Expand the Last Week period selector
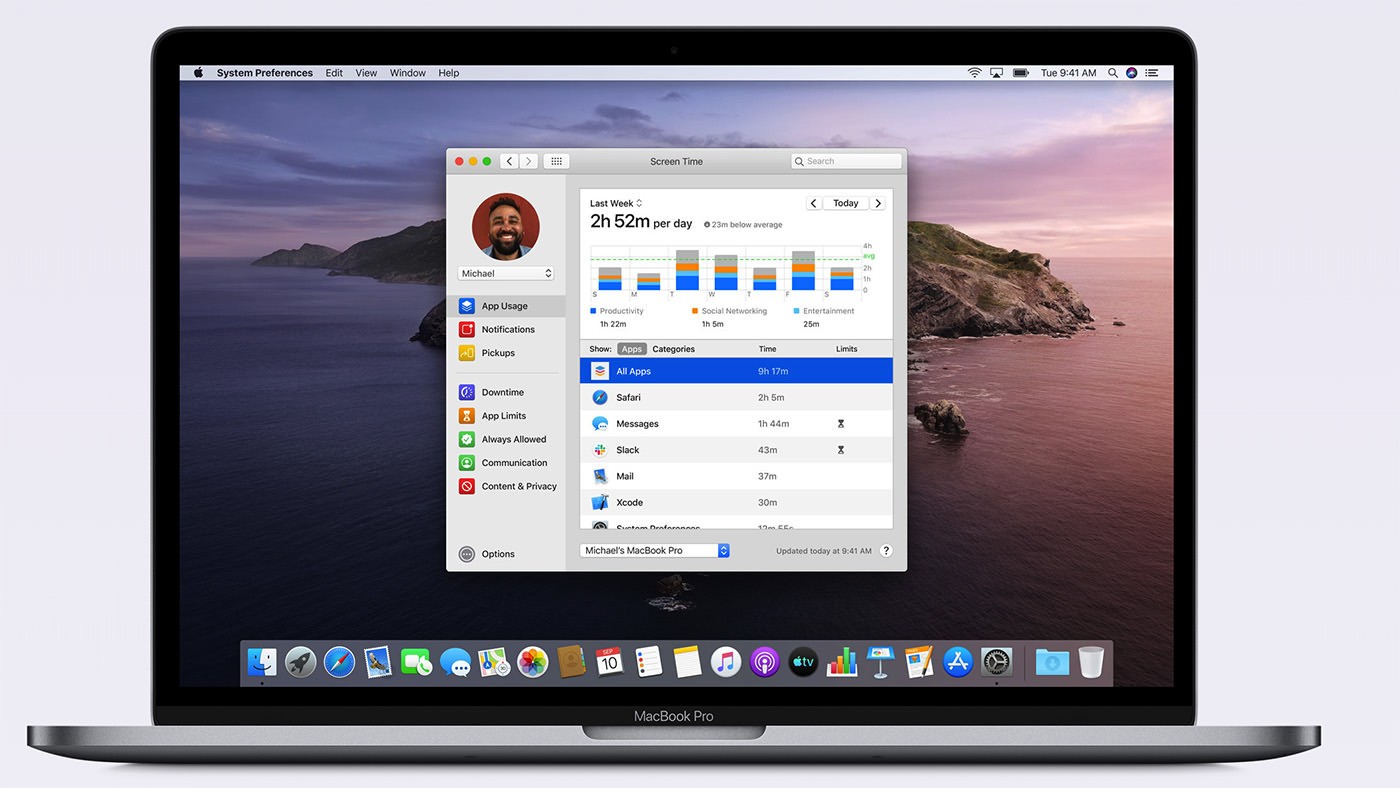This screenshot has width=1400, height=788. pyautogui.click(x=616, y=203)
